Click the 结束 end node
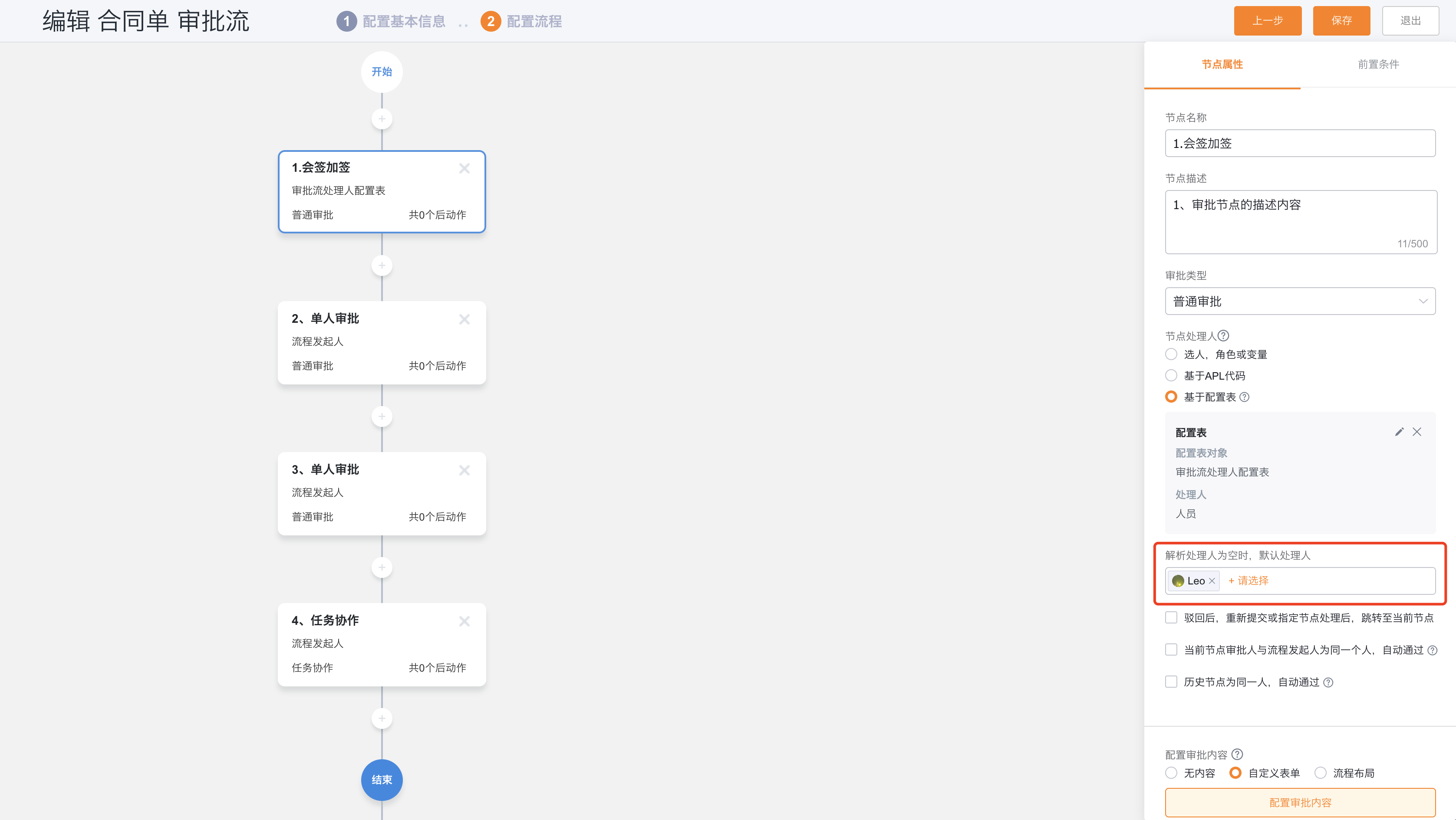Image resolution: width=1456 pixels, height=820 pixels. (382, 779)
